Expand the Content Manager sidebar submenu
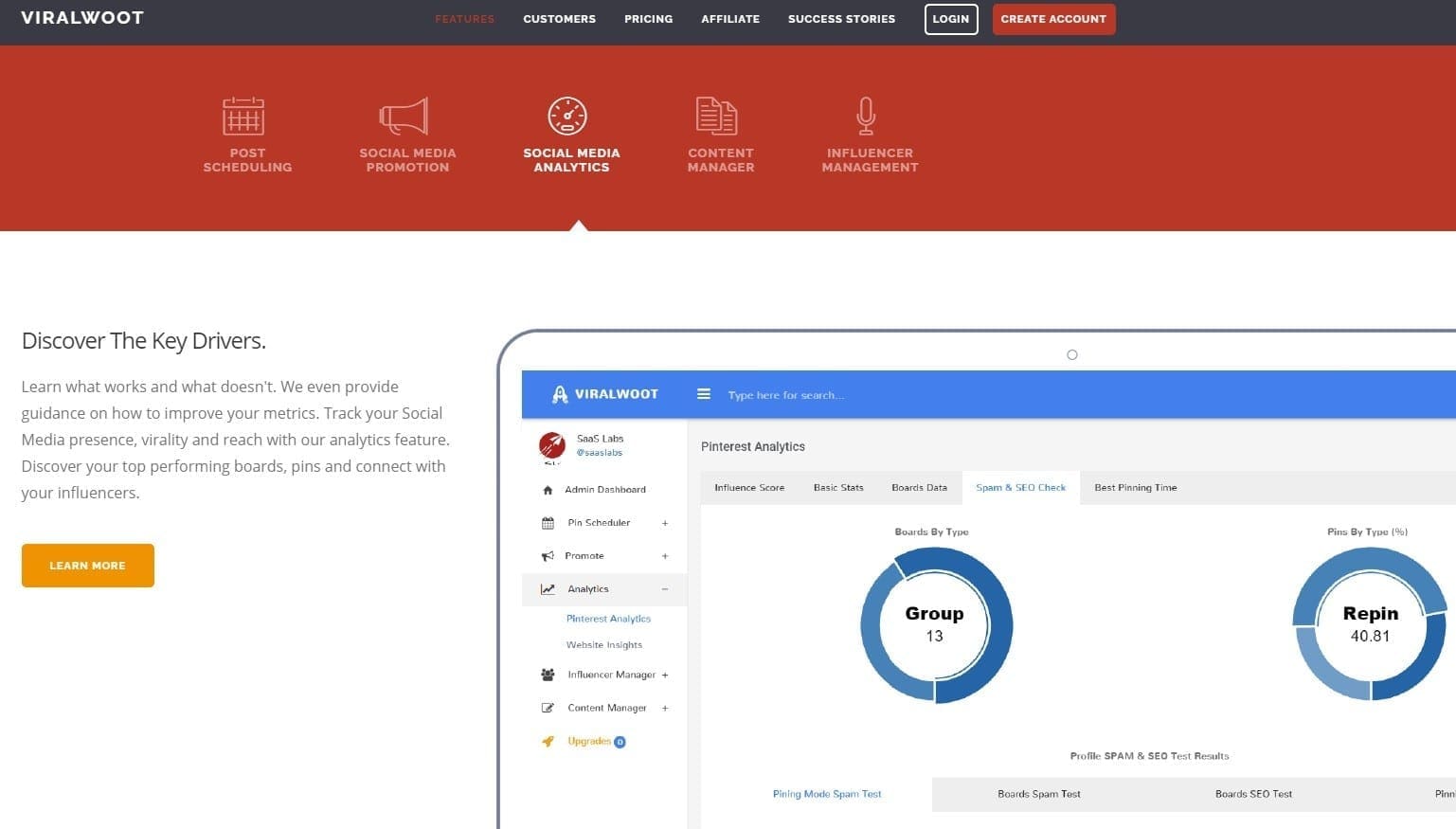1456x829 pixels. [x=665, y=708]
